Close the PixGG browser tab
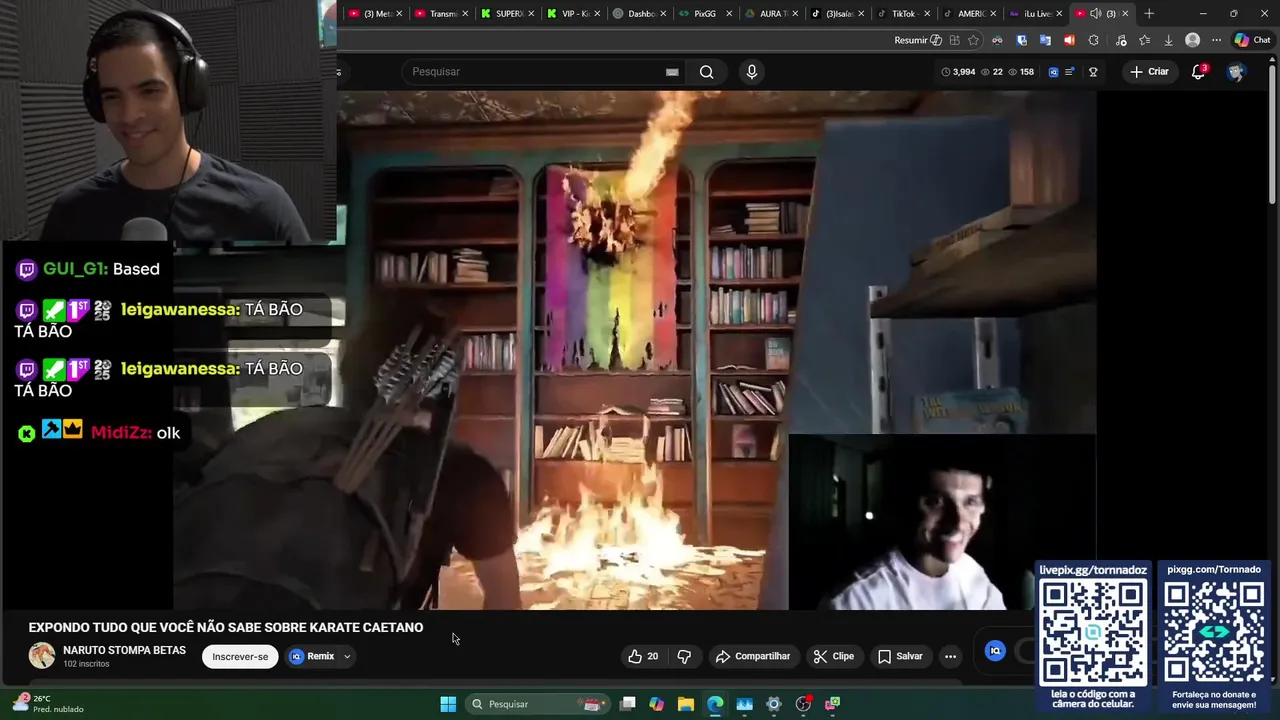The width and height of the screenshot is (1280, 720). tap(729, 13)
